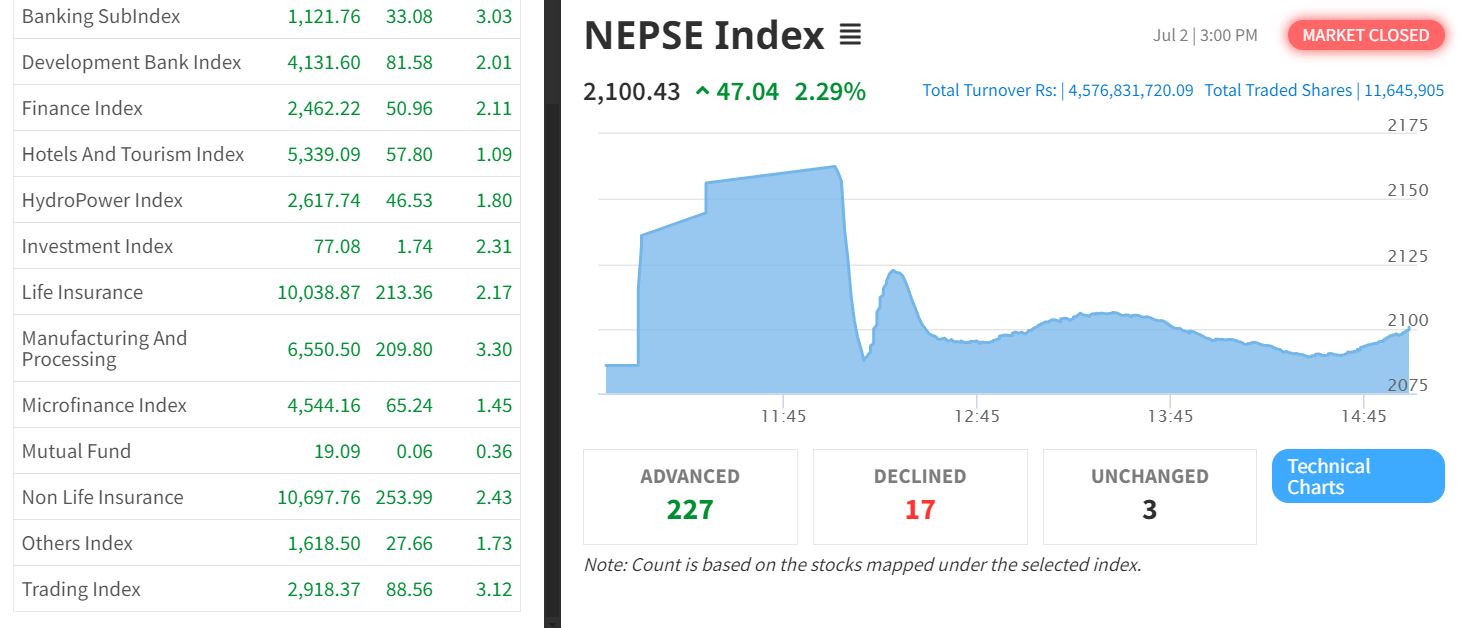Open Hotels And Tourism Index

pos(267,154)
